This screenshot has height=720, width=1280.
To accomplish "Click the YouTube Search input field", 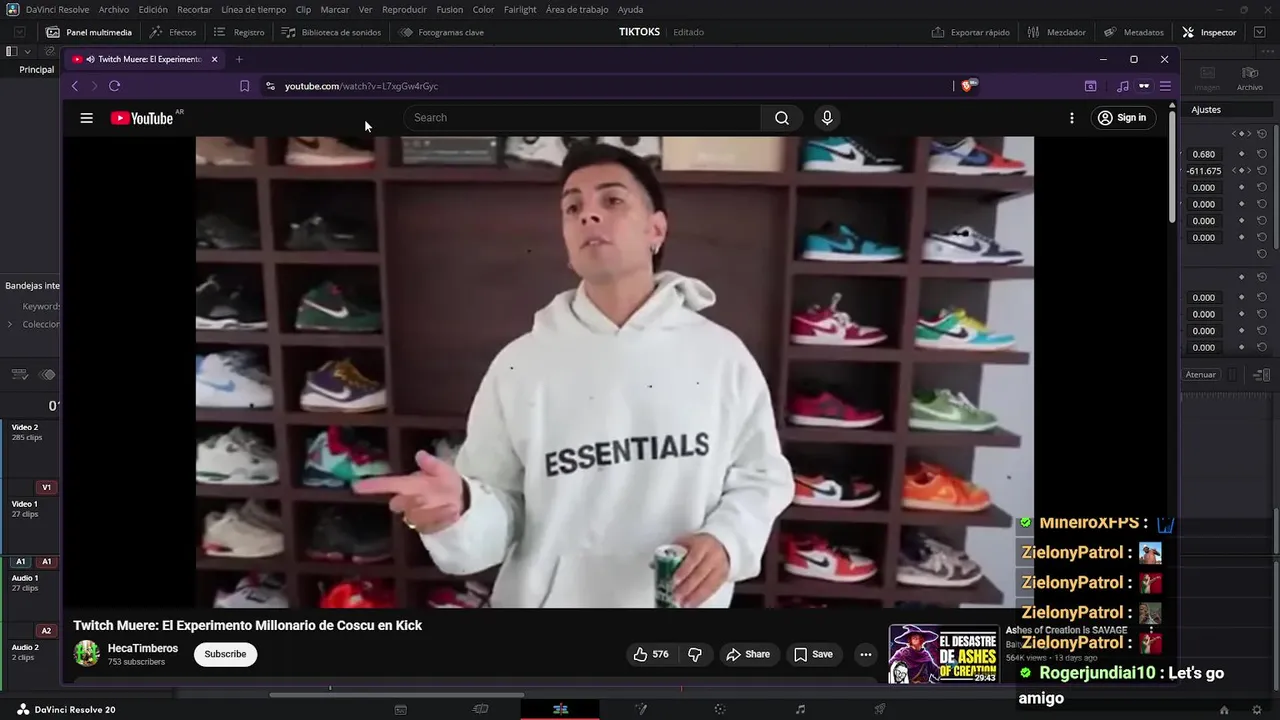I will (x=583, y=118).
